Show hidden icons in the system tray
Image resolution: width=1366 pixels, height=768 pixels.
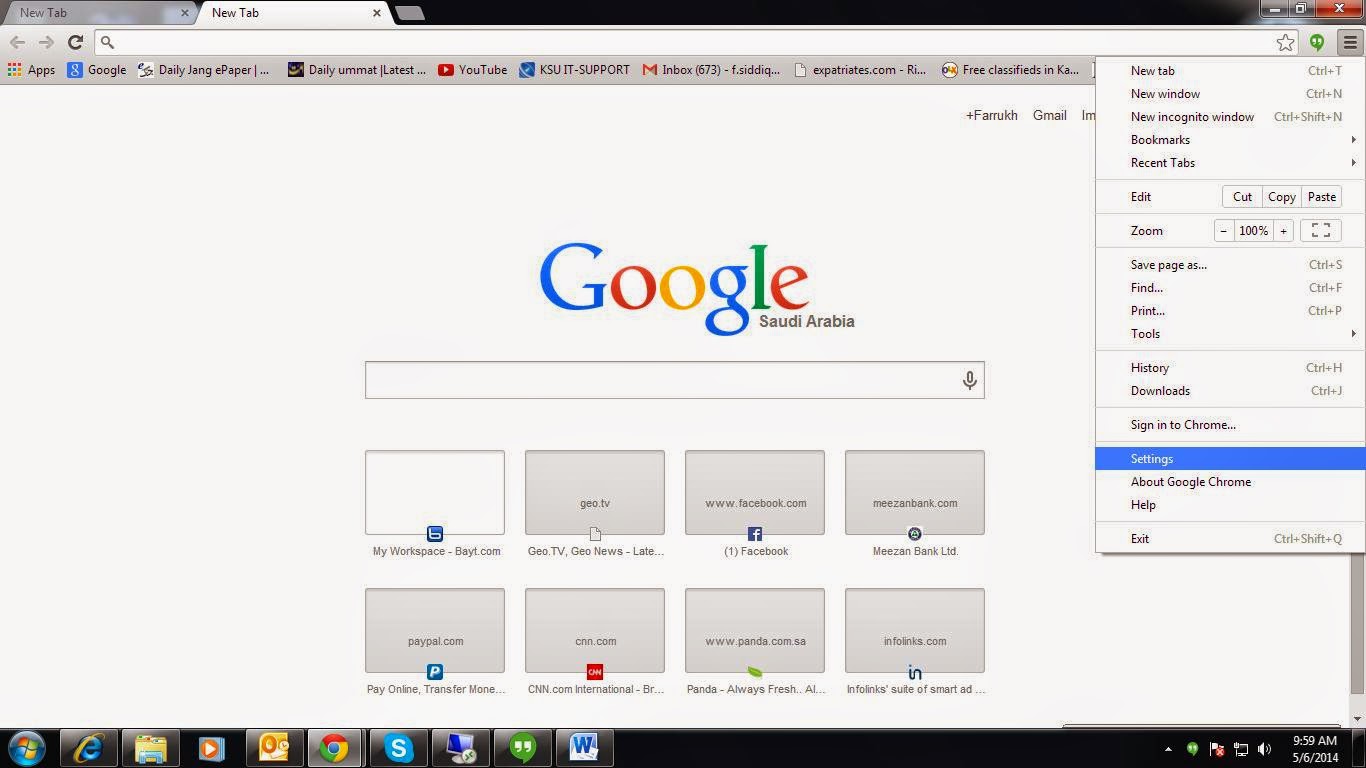(x=1168, y=748)
